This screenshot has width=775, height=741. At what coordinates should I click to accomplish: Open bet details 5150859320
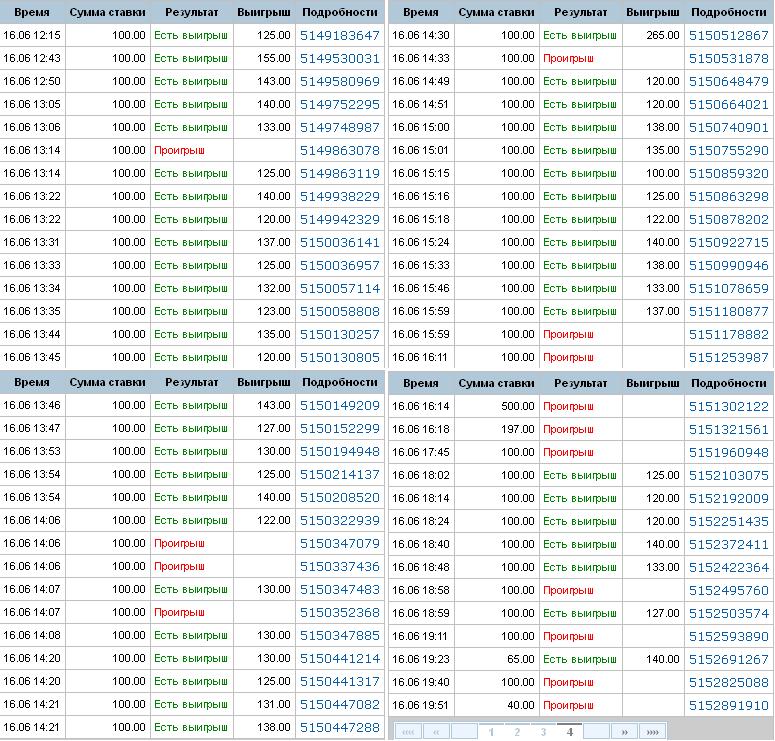point(729,174)
